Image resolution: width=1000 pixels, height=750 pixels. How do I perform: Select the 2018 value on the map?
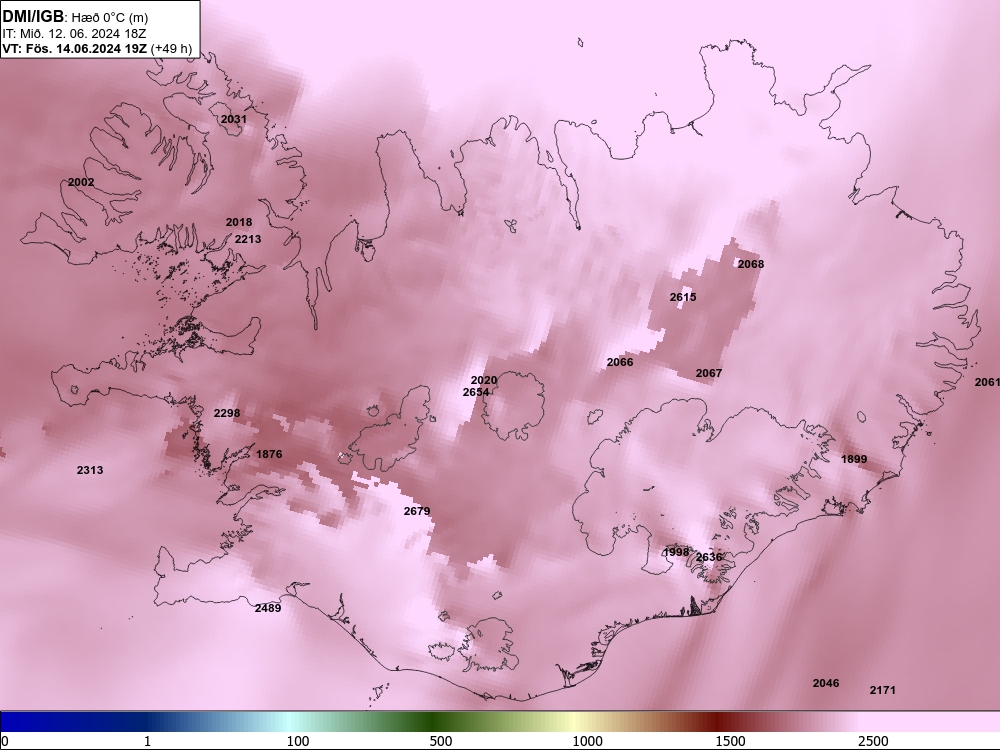tap(239, 223)
